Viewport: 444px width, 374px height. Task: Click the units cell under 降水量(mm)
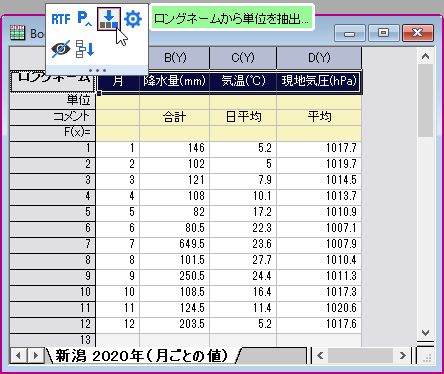click(174, 102)
